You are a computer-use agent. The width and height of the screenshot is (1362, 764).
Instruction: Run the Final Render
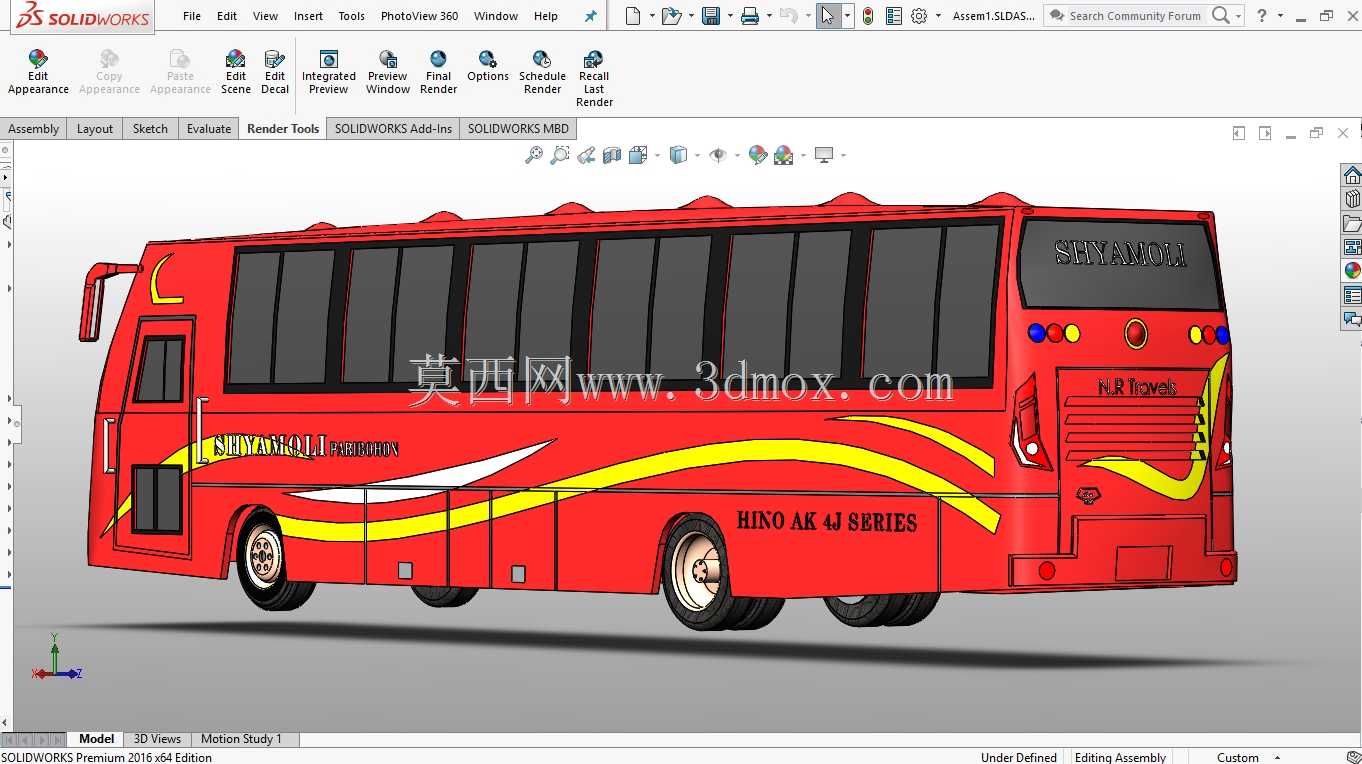pos(438,72)
